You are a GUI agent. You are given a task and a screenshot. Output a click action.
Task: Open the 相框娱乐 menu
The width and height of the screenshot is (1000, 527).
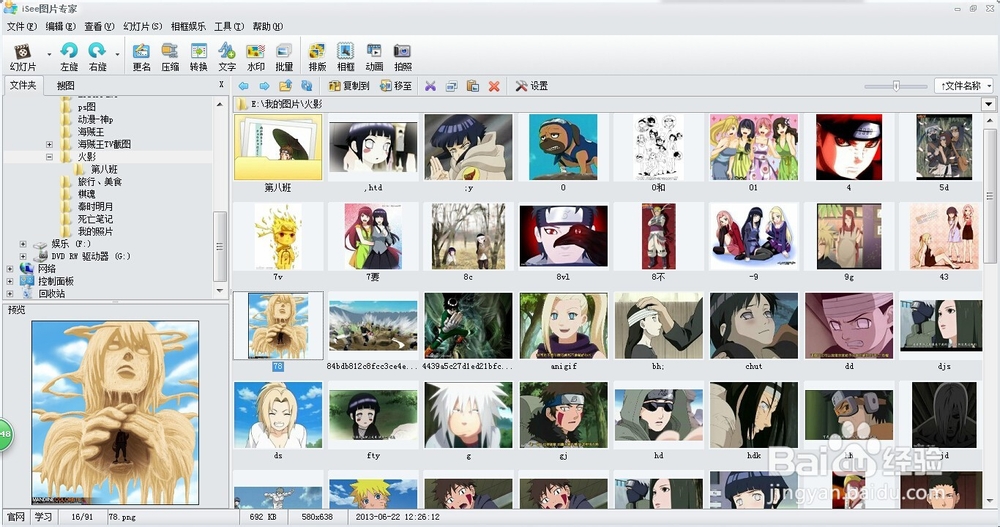point(188,26)
